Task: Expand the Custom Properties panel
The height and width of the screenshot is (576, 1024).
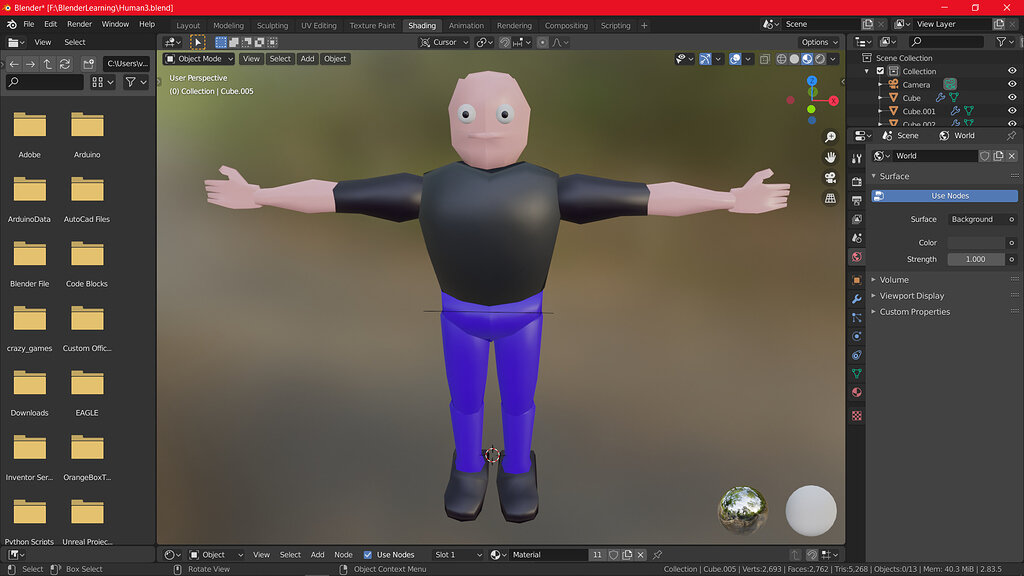Action: tap(914, 312)
